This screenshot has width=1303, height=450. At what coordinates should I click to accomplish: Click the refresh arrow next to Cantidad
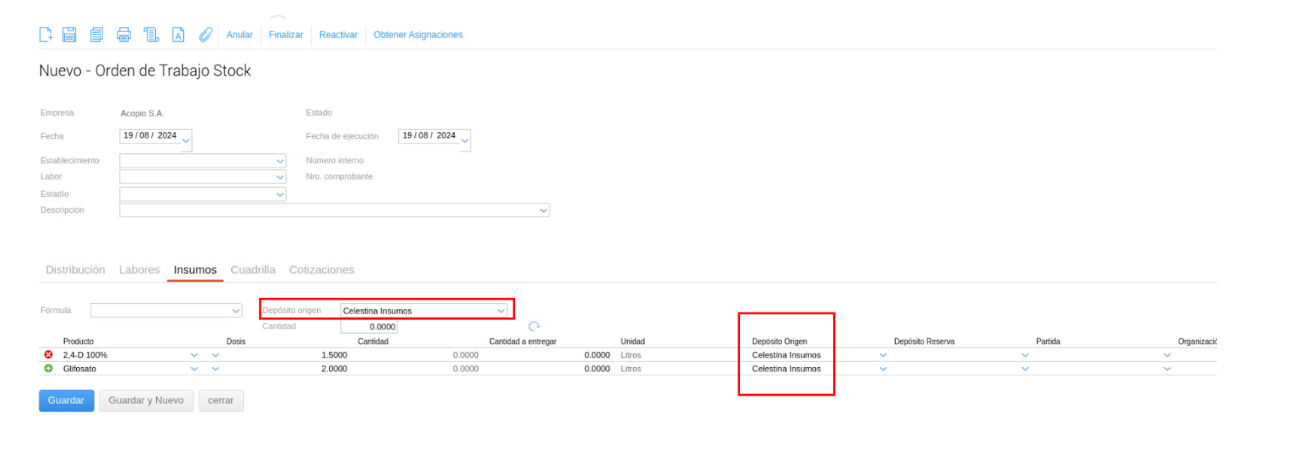[x=534, y=326]
